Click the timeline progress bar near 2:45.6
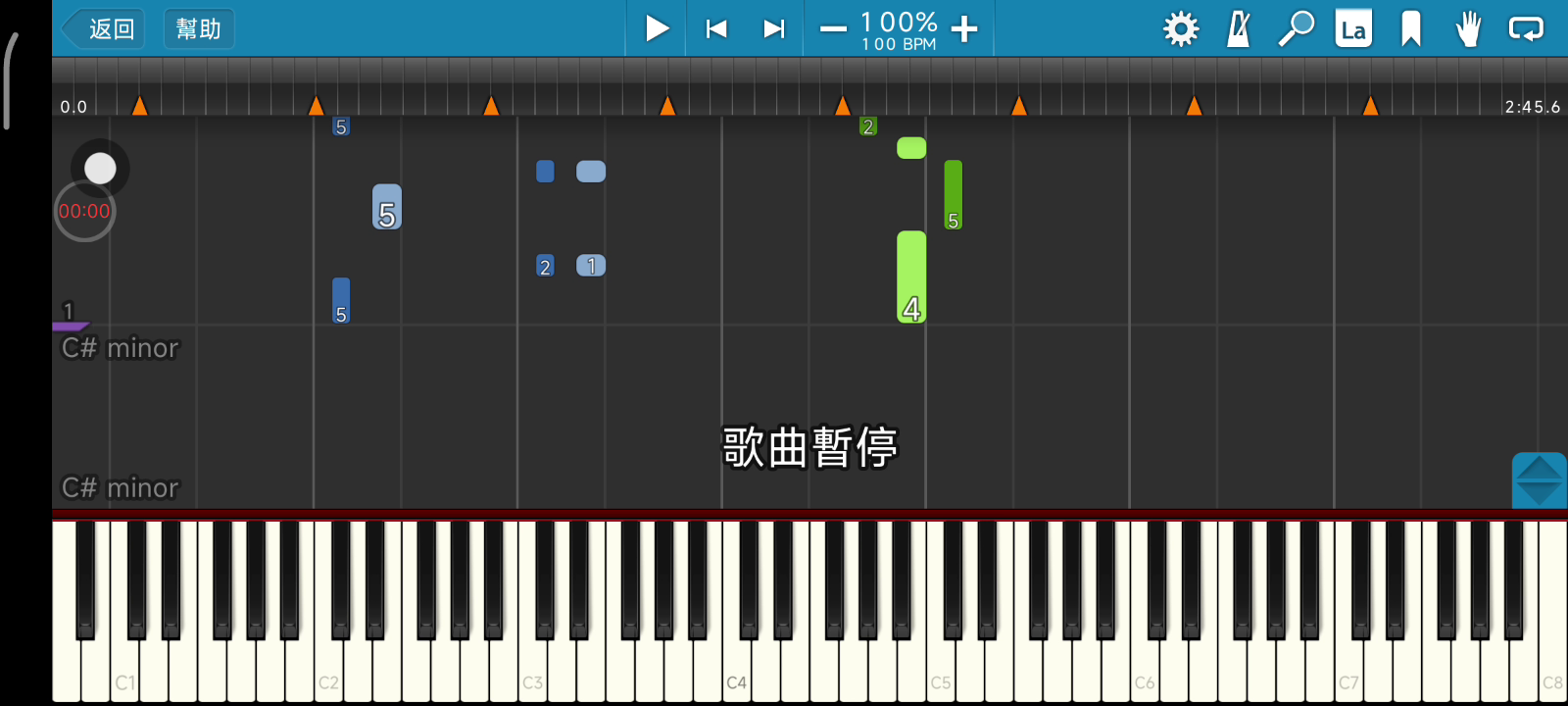The image size is (1568, 706). pos(1532,106)
